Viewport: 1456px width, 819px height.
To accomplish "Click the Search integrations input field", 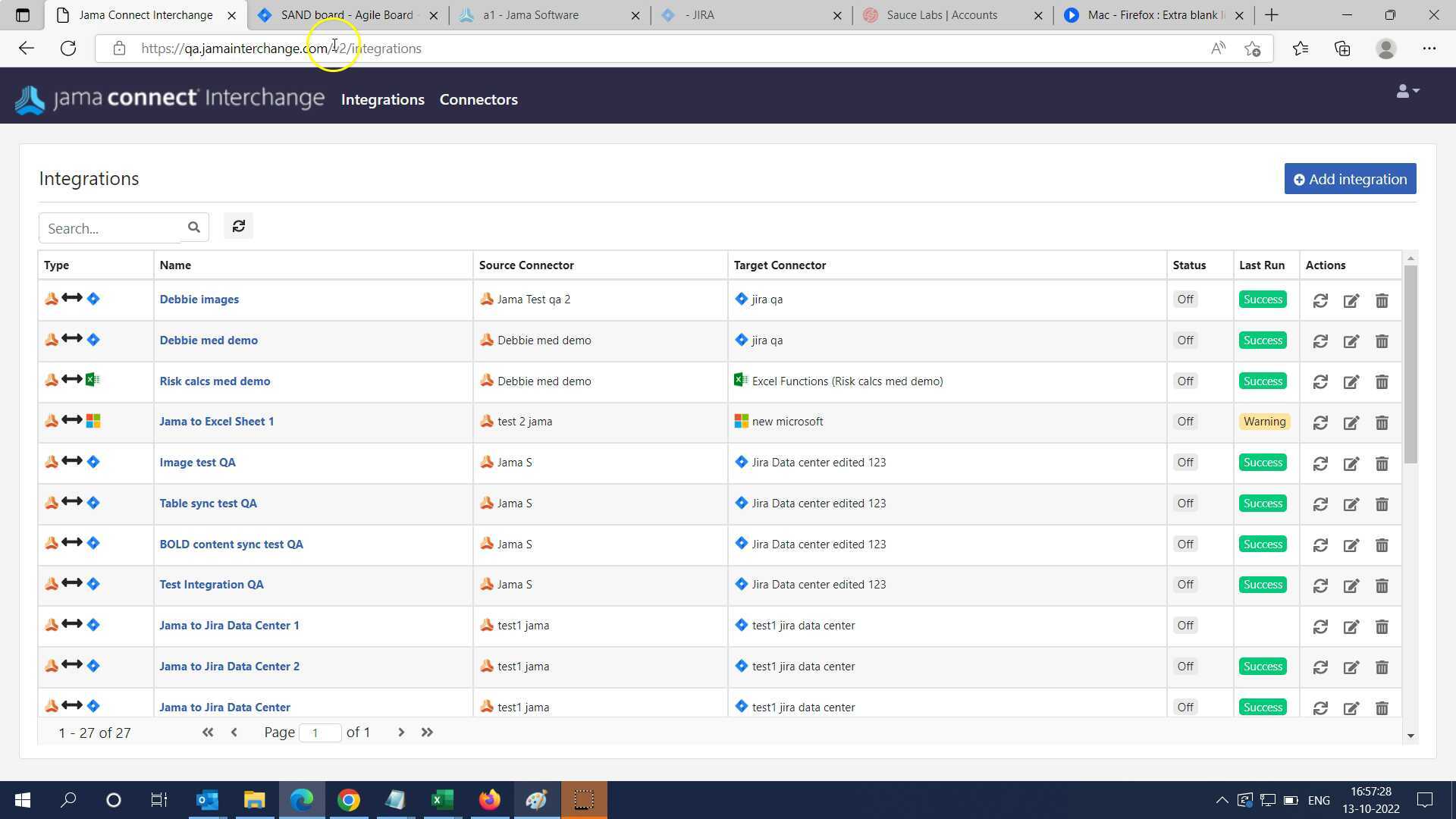I will coord(111,228).
